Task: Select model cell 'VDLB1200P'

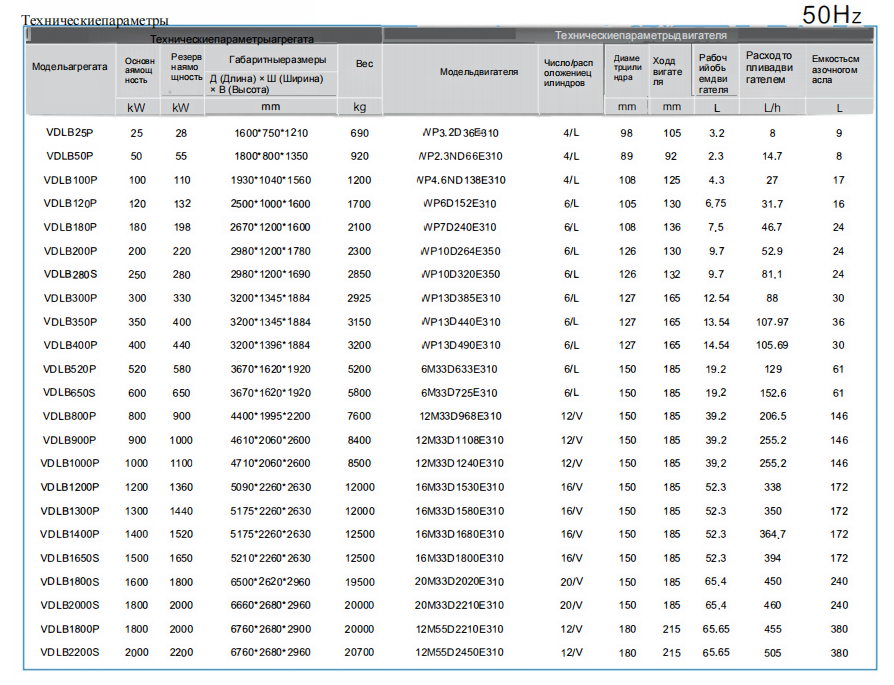Action: 70,487
